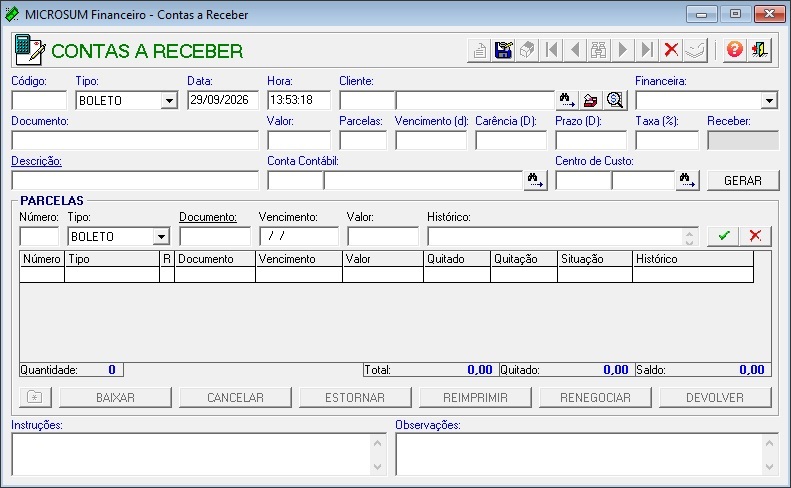Discard the parcela with red X button

pos(755,236)
